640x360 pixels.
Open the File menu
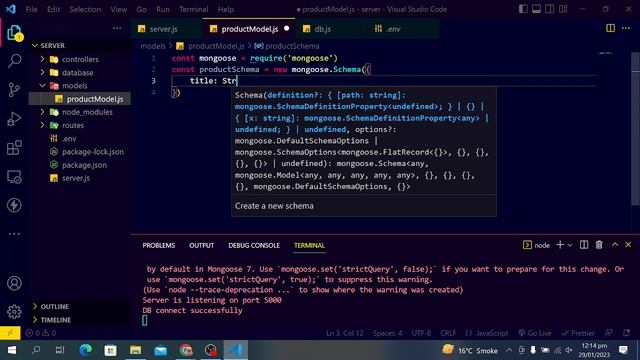click(x=31, y=9)
